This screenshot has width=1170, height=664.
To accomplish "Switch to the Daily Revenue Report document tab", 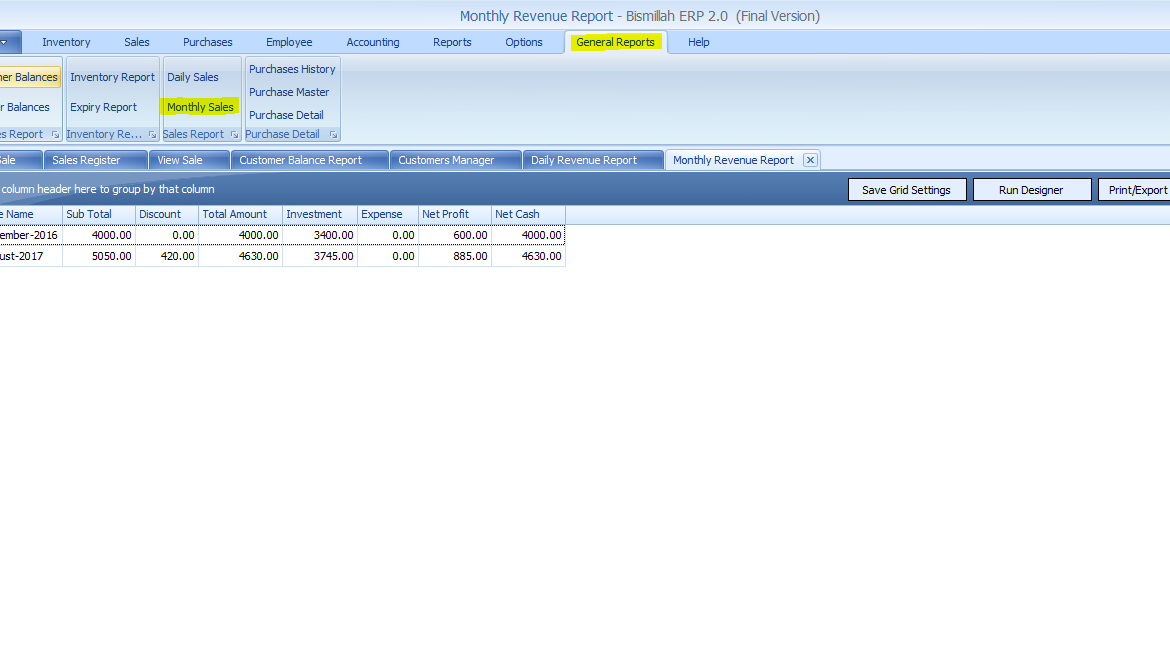I will (584, 160).
